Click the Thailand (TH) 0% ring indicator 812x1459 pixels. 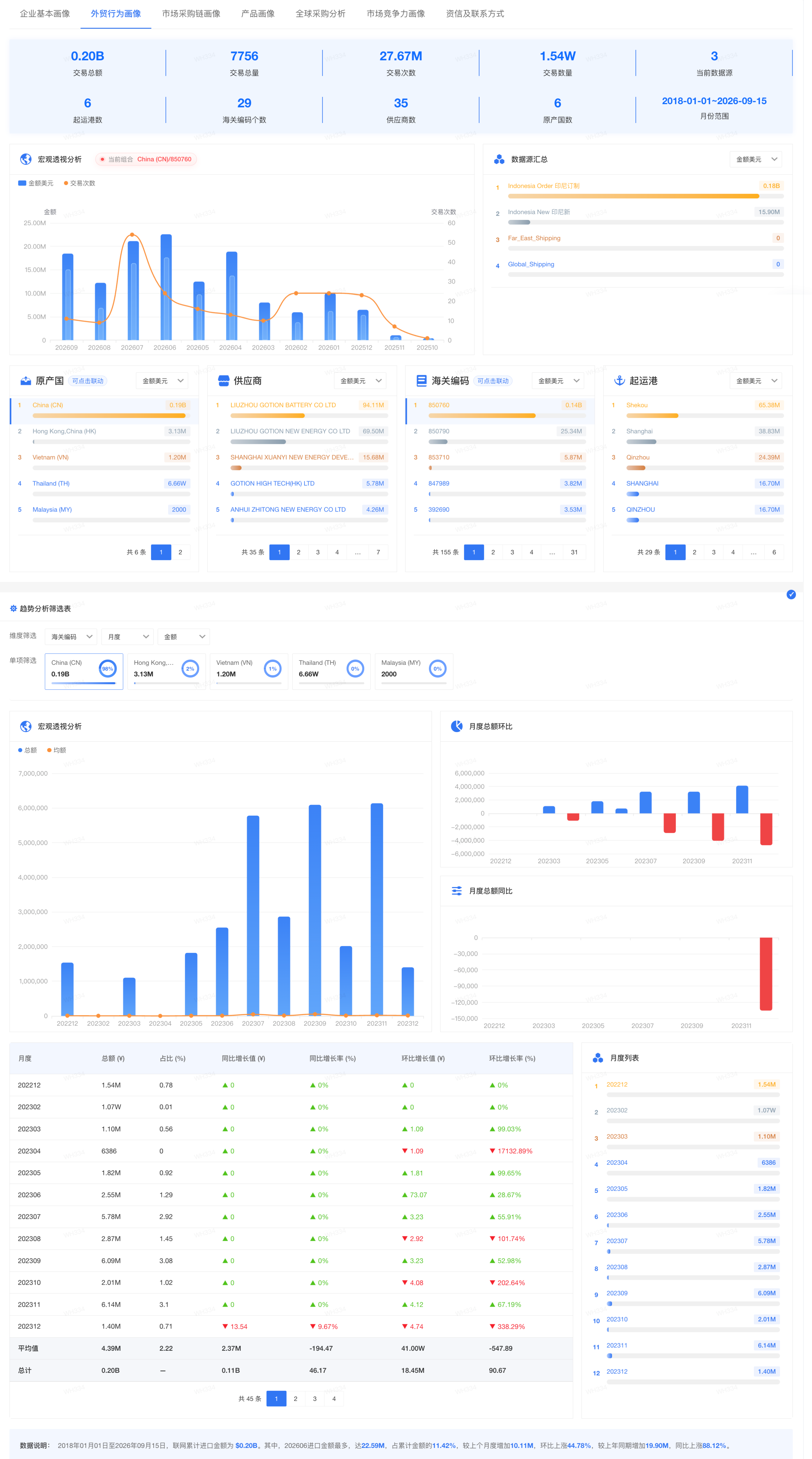(x=355, y=669)
